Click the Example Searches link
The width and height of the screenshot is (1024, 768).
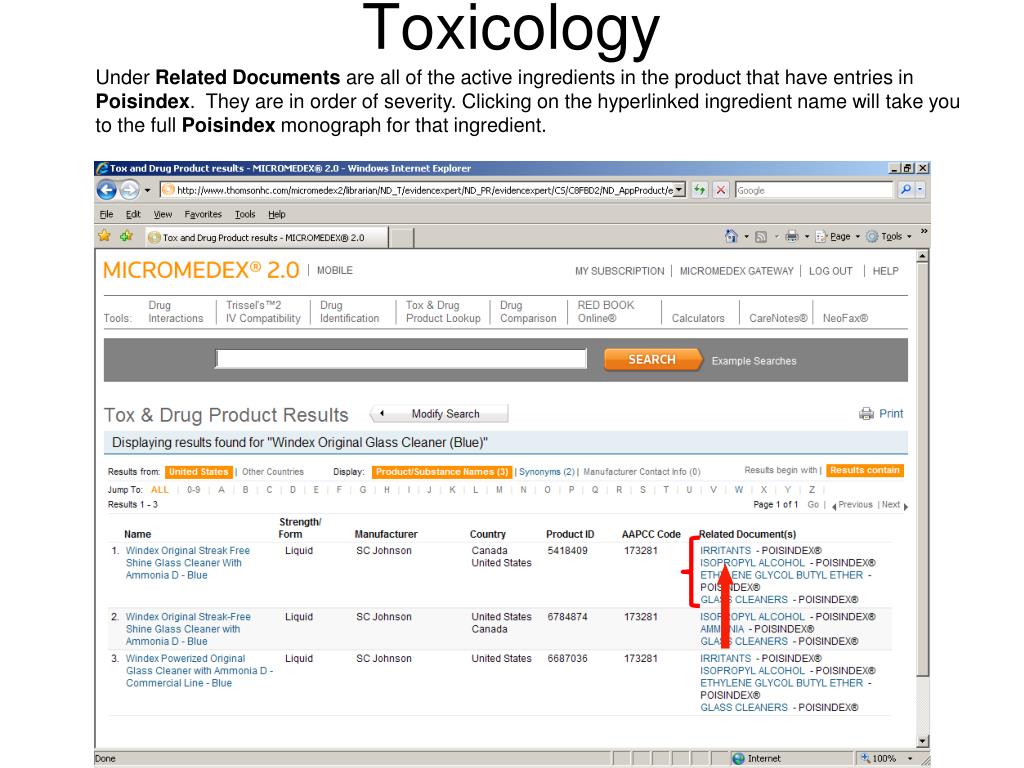(x=754, y=360)
